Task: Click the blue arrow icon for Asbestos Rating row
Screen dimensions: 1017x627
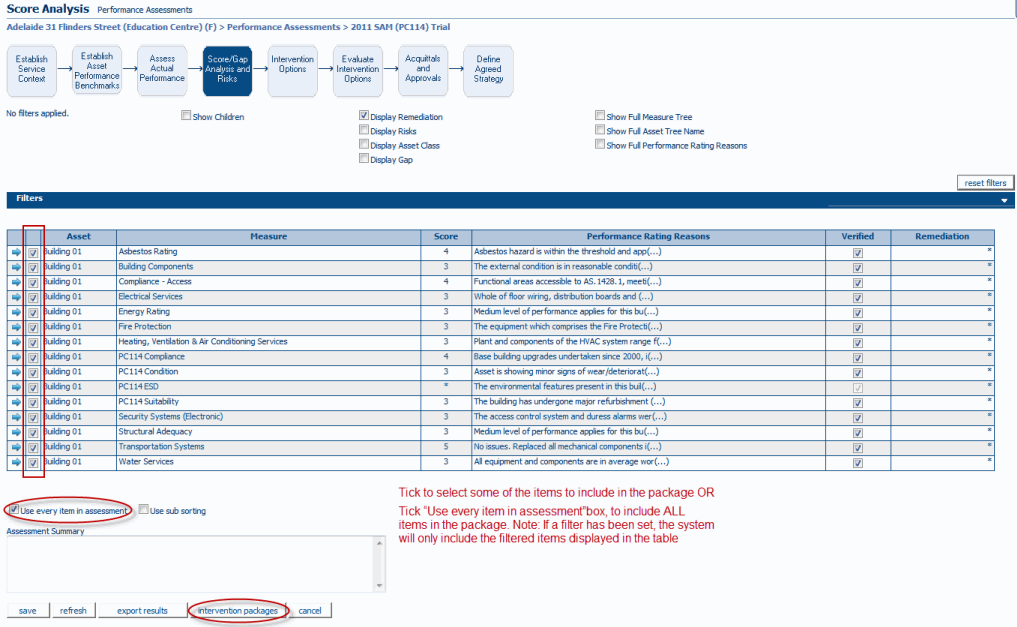Action: click(x=16, y=252)
